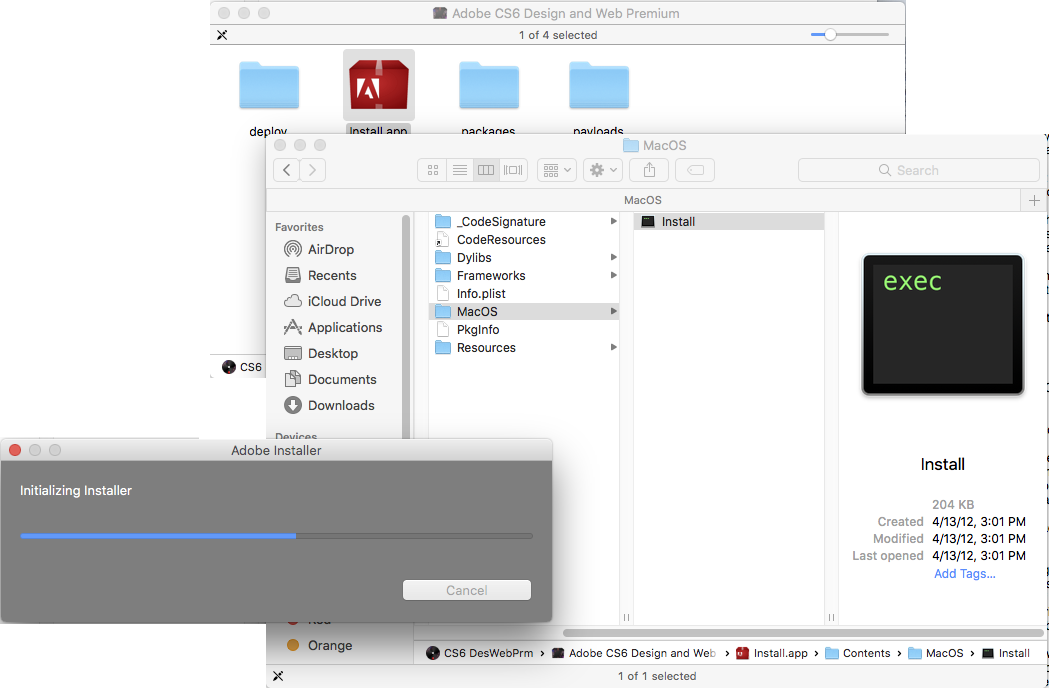Expand the MacOS folder arrow

point(613,311)
